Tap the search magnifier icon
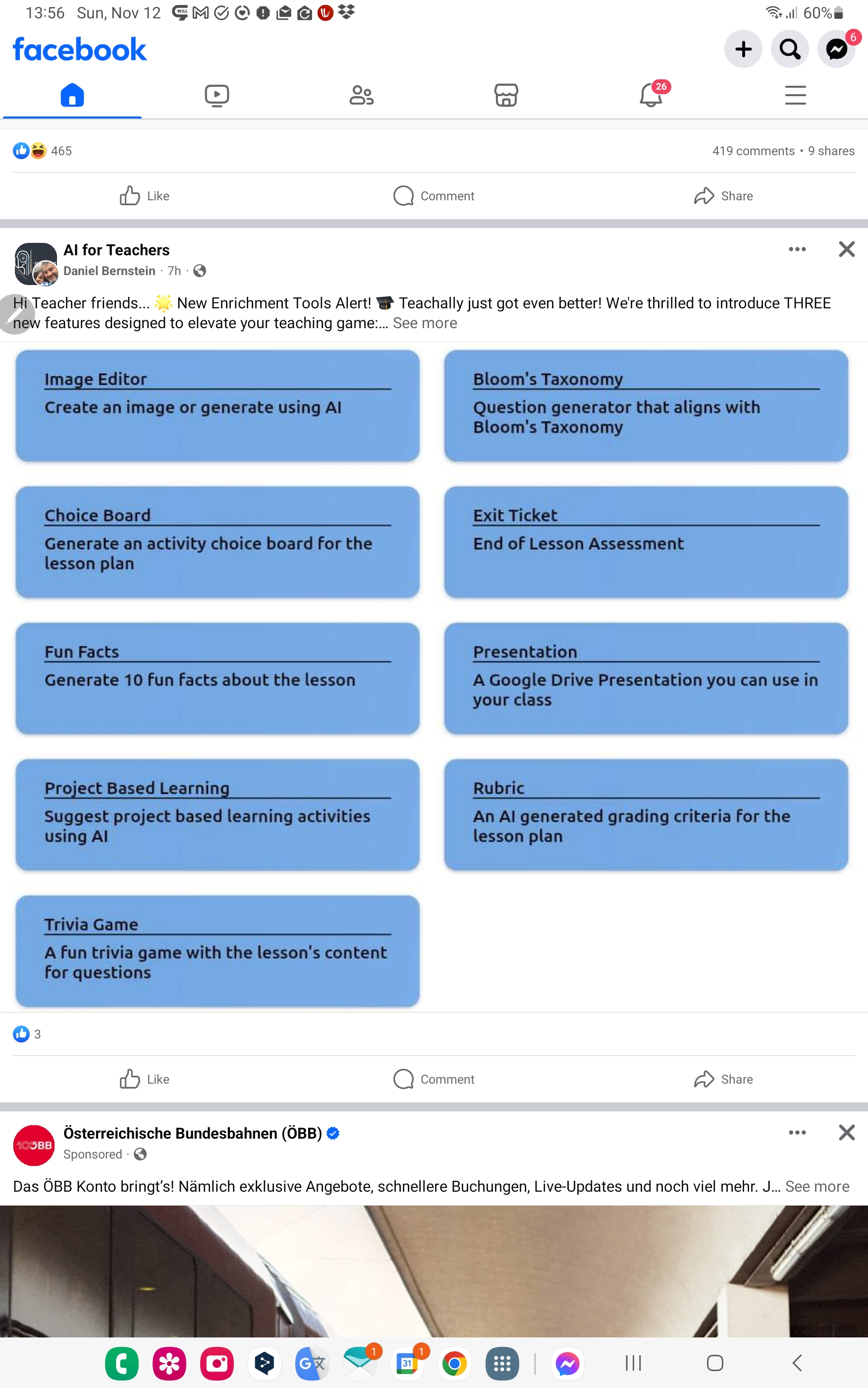 point(789,50)
